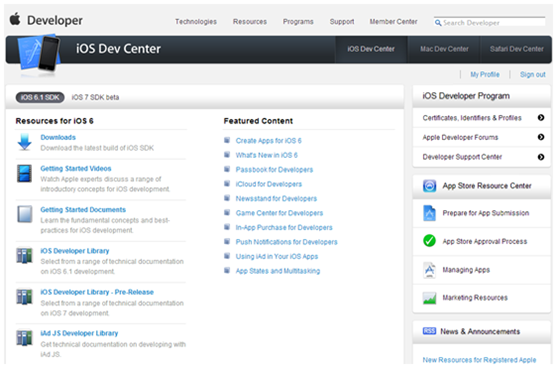
Task: Open iOS Developer Library - Pre-Release link
Action: tap(97, 292)
